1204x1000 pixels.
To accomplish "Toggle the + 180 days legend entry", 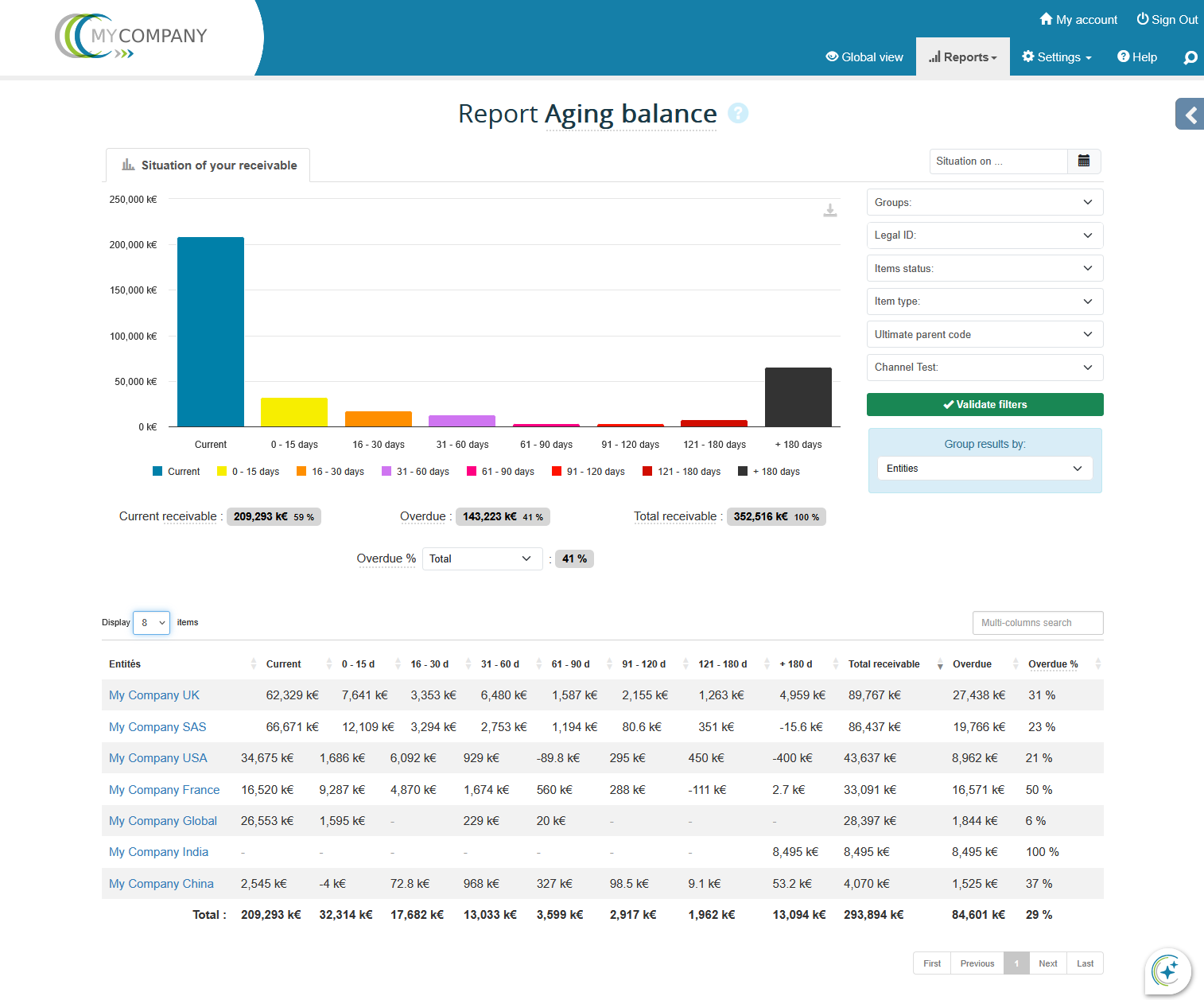I will (x=769, y=472).
